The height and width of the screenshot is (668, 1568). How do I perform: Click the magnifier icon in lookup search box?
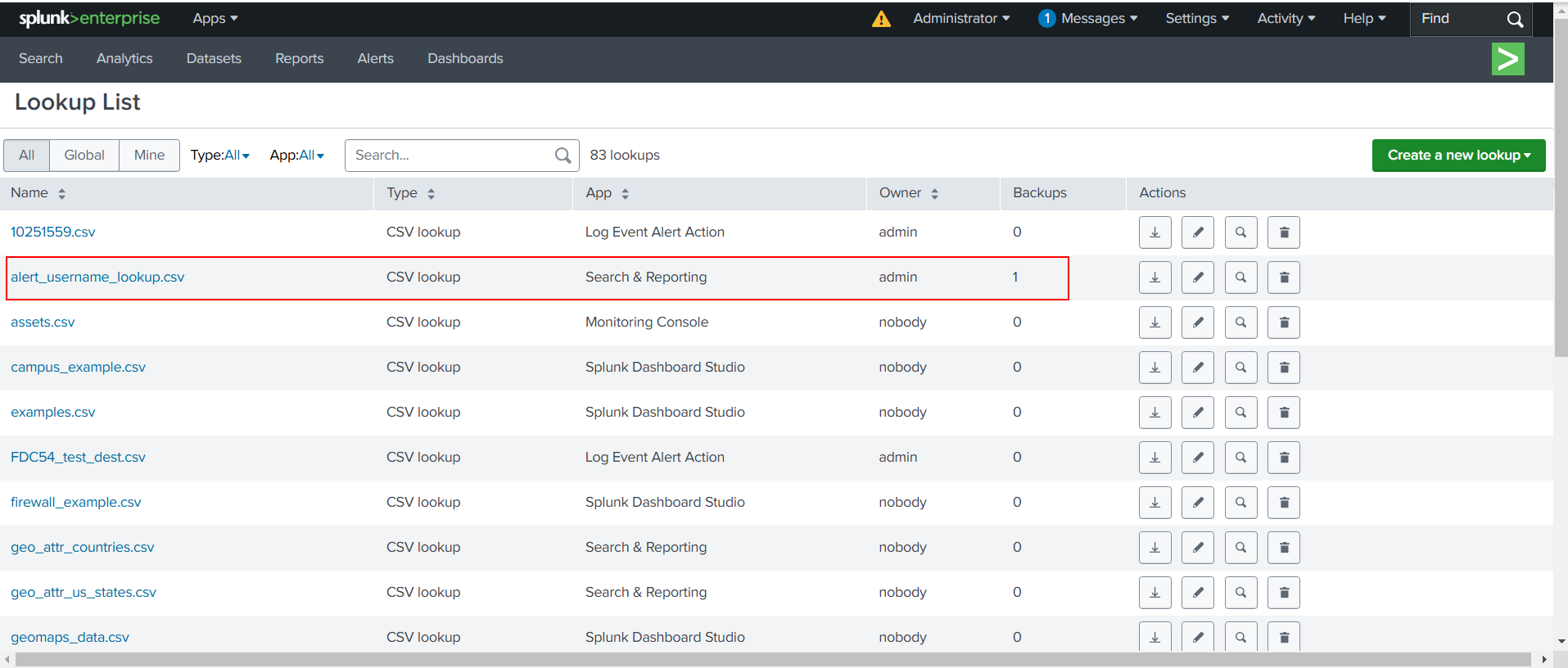click(x=563, y=156)
